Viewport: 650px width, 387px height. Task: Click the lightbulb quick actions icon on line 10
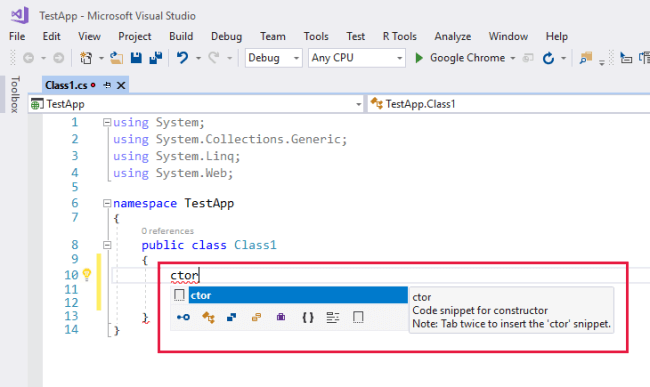(87, 274)
